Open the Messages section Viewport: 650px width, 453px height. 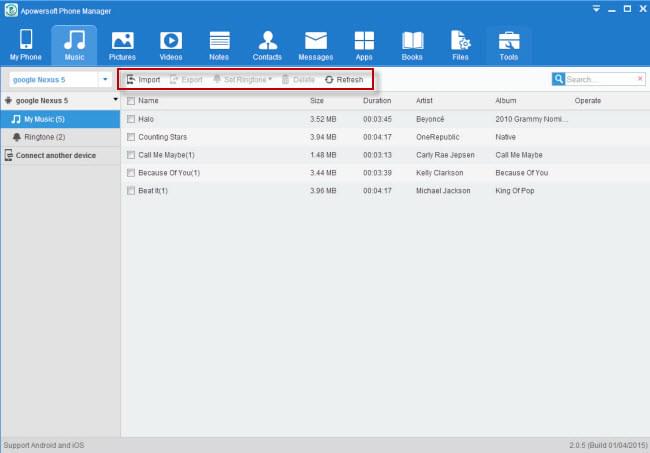[x=316, y=45]
